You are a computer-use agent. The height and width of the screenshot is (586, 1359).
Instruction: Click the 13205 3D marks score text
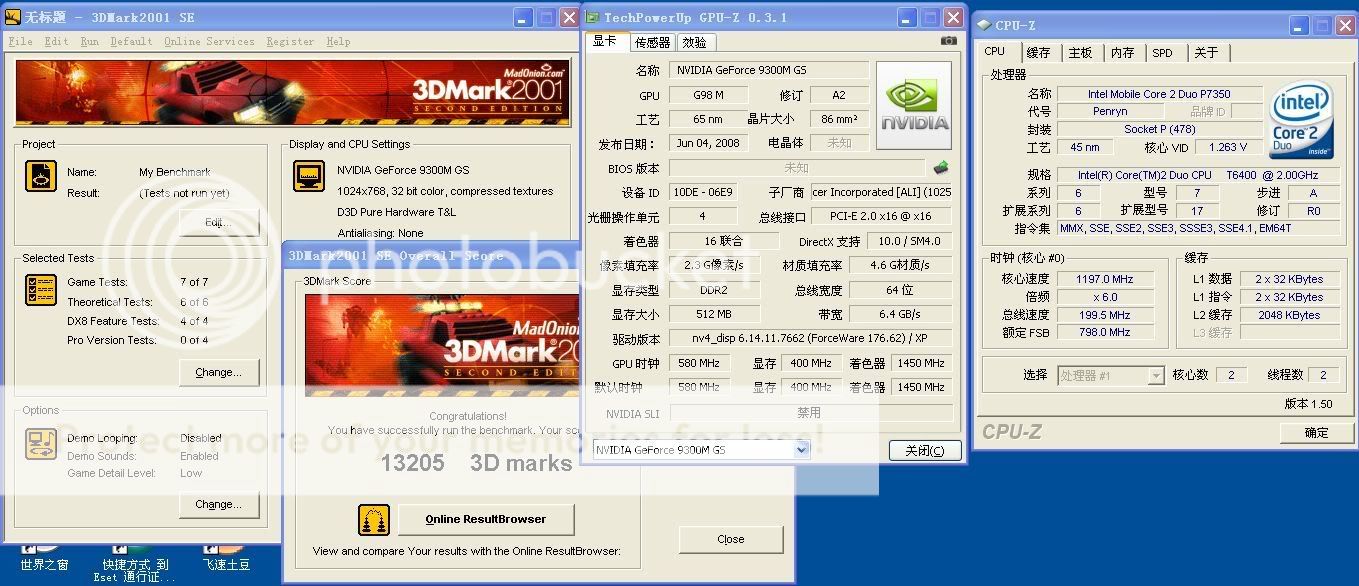[476, 462]
